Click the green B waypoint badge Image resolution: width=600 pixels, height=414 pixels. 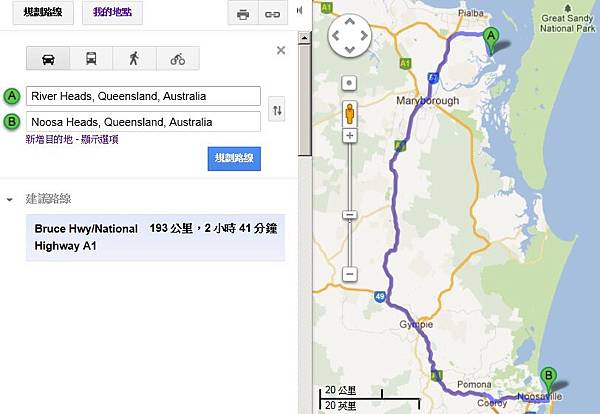tap(12, 122)
